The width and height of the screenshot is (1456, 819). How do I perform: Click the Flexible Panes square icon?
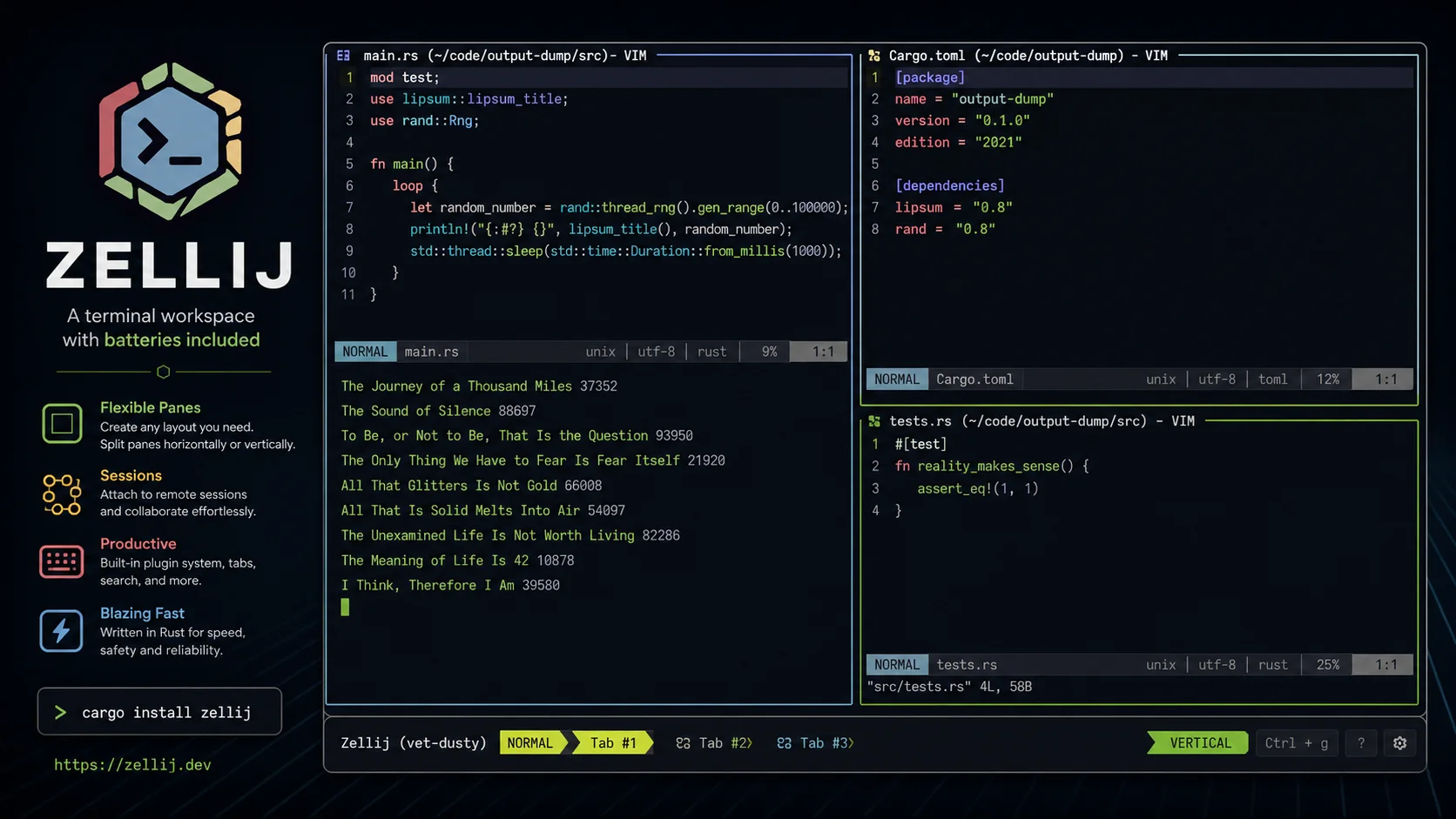click(62, 424)
